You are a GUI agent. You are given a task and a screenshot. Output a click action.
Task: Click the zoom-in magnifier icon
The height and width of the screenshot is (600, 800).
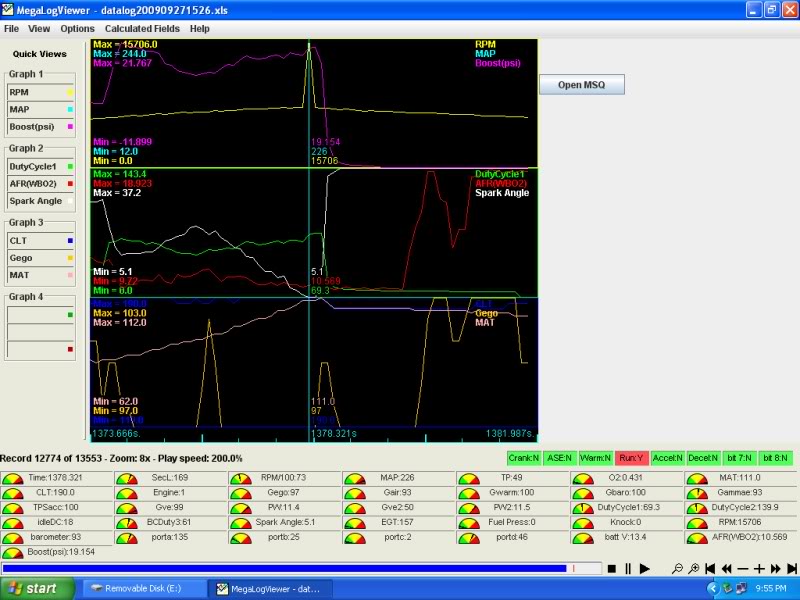point(696,568)
